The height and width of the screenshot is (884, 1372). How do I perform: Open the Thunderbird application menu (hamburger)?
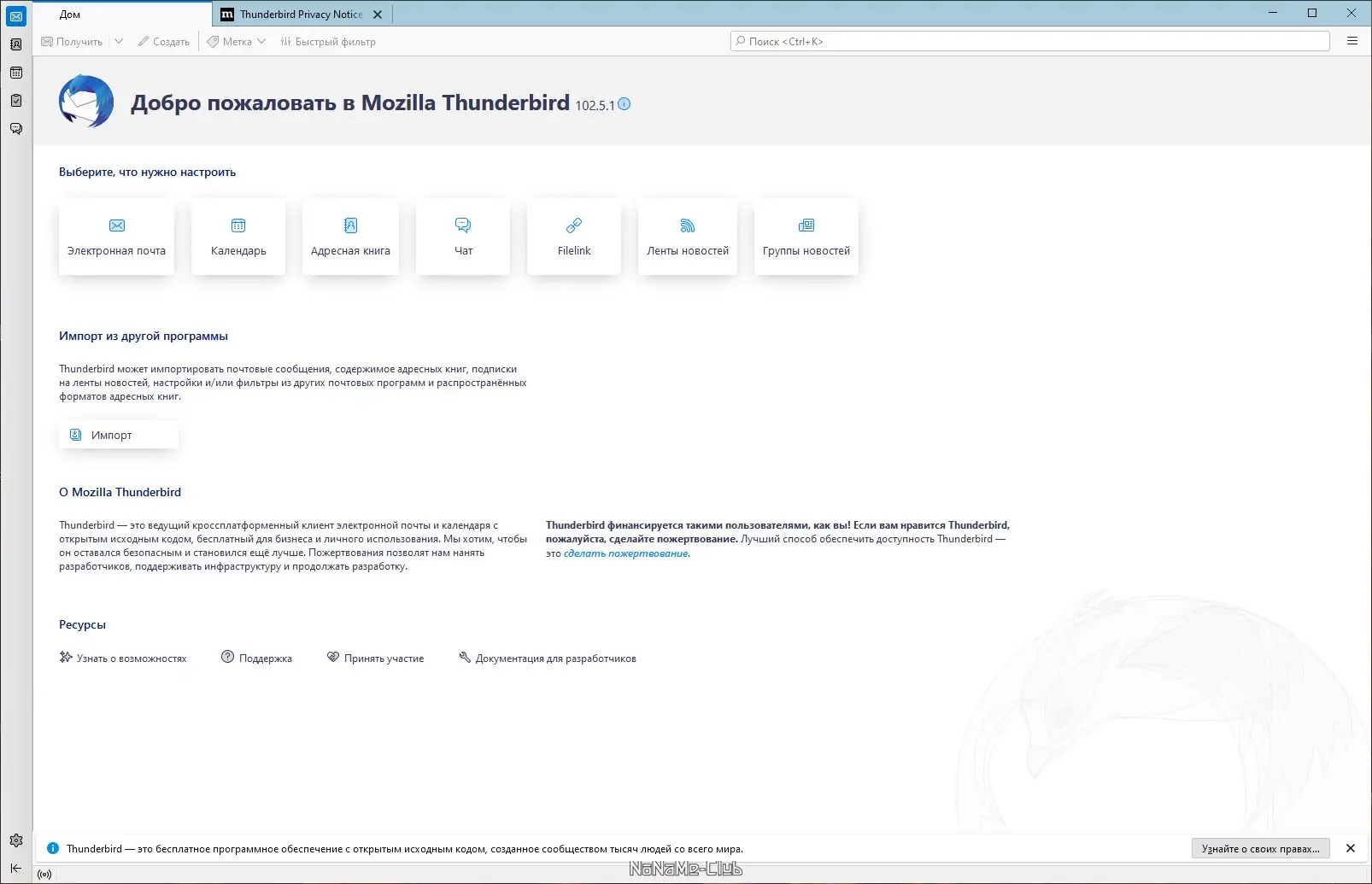pos(1352,41)
